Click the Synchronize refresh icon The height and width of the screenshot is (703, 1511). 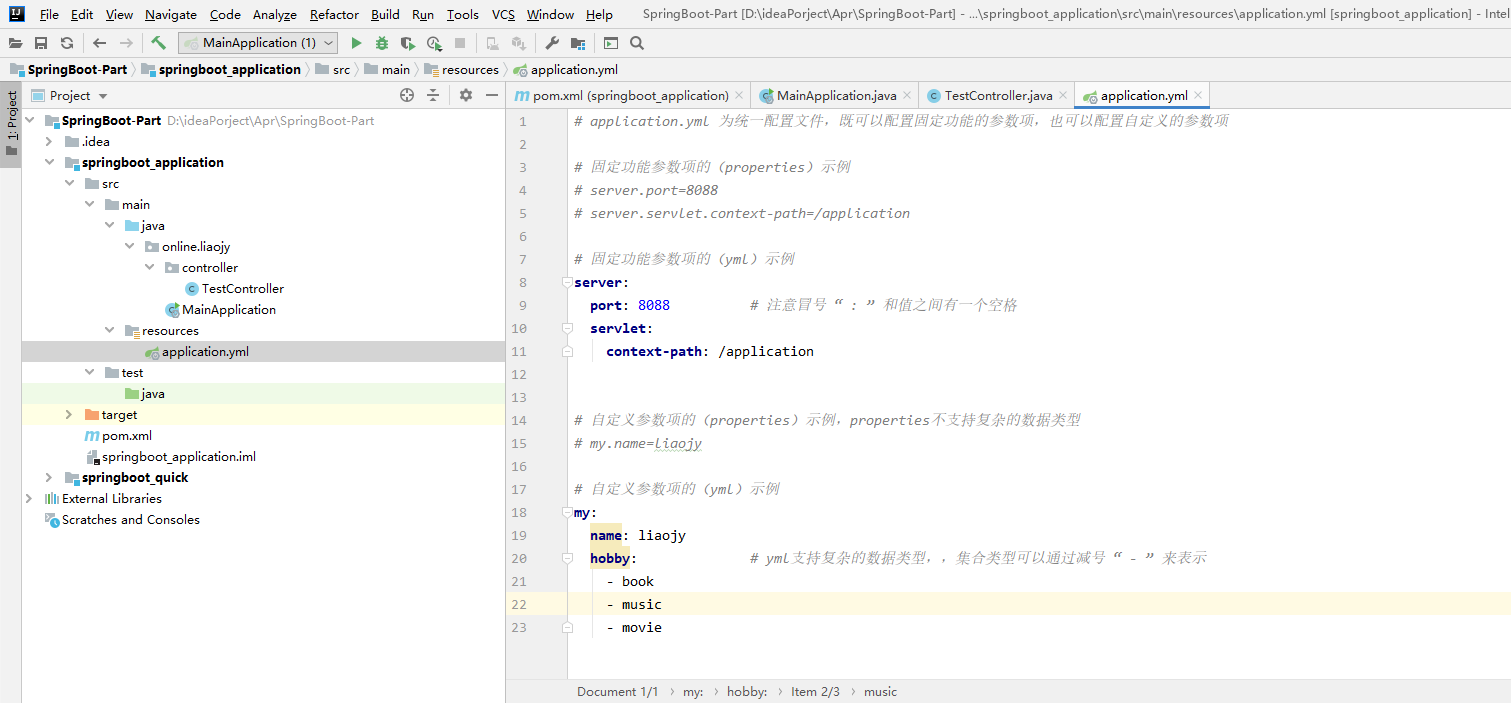point(67,43)
